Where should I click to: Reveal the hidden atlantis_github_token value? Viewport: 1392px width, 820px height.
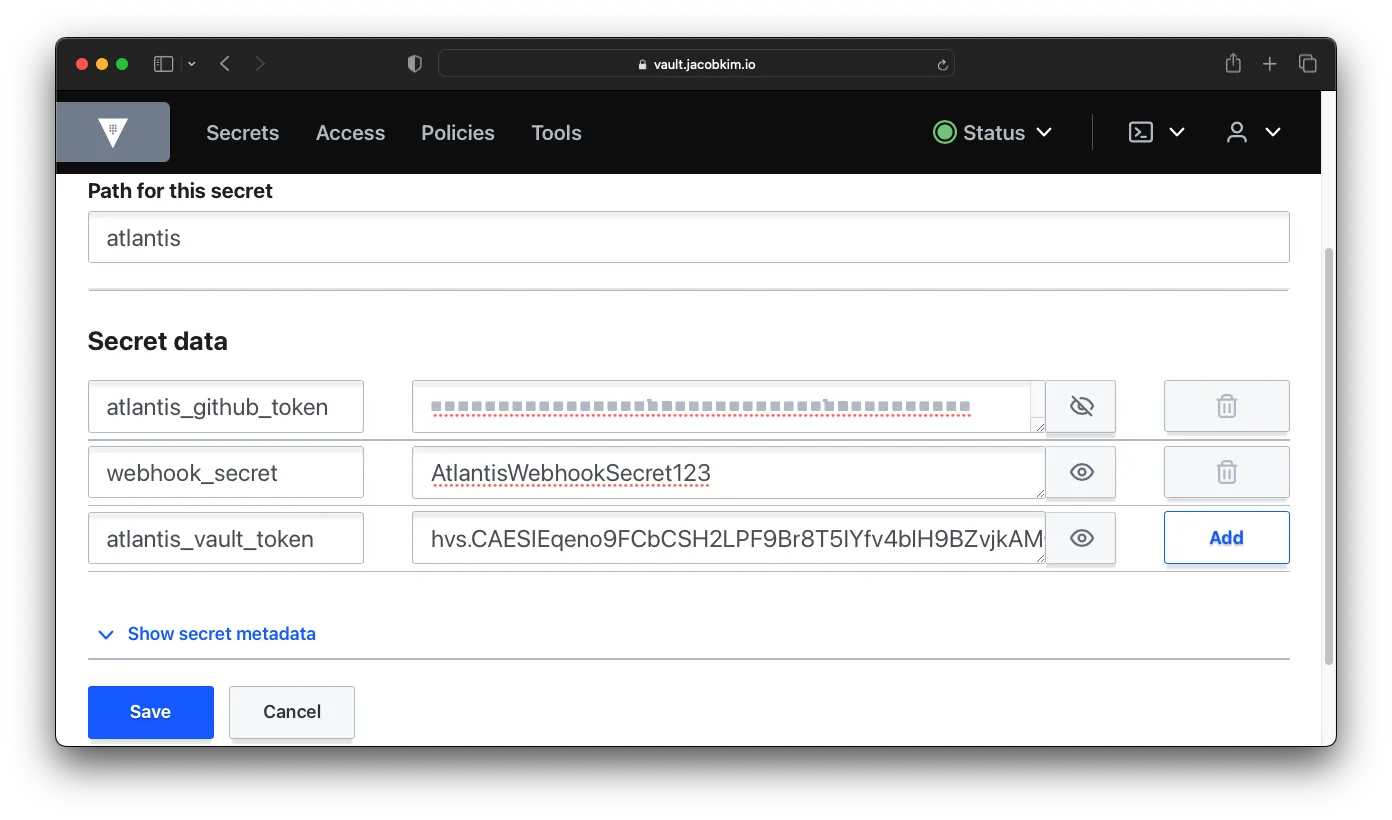pyautogui.click(x=1080, y=406)
